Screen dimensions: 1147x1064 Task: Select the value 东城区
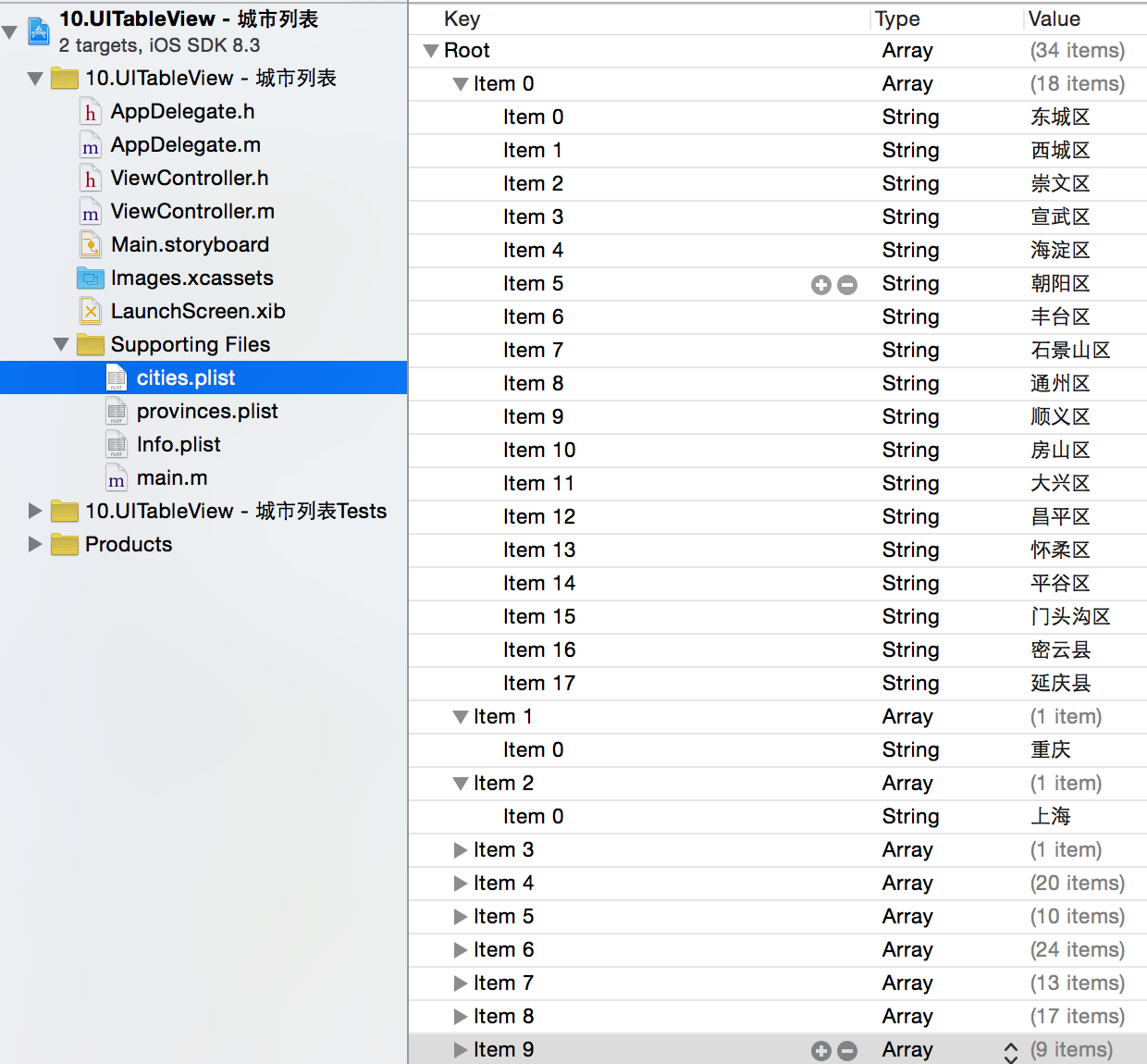pyautogui.click(x=1061, y=118)
